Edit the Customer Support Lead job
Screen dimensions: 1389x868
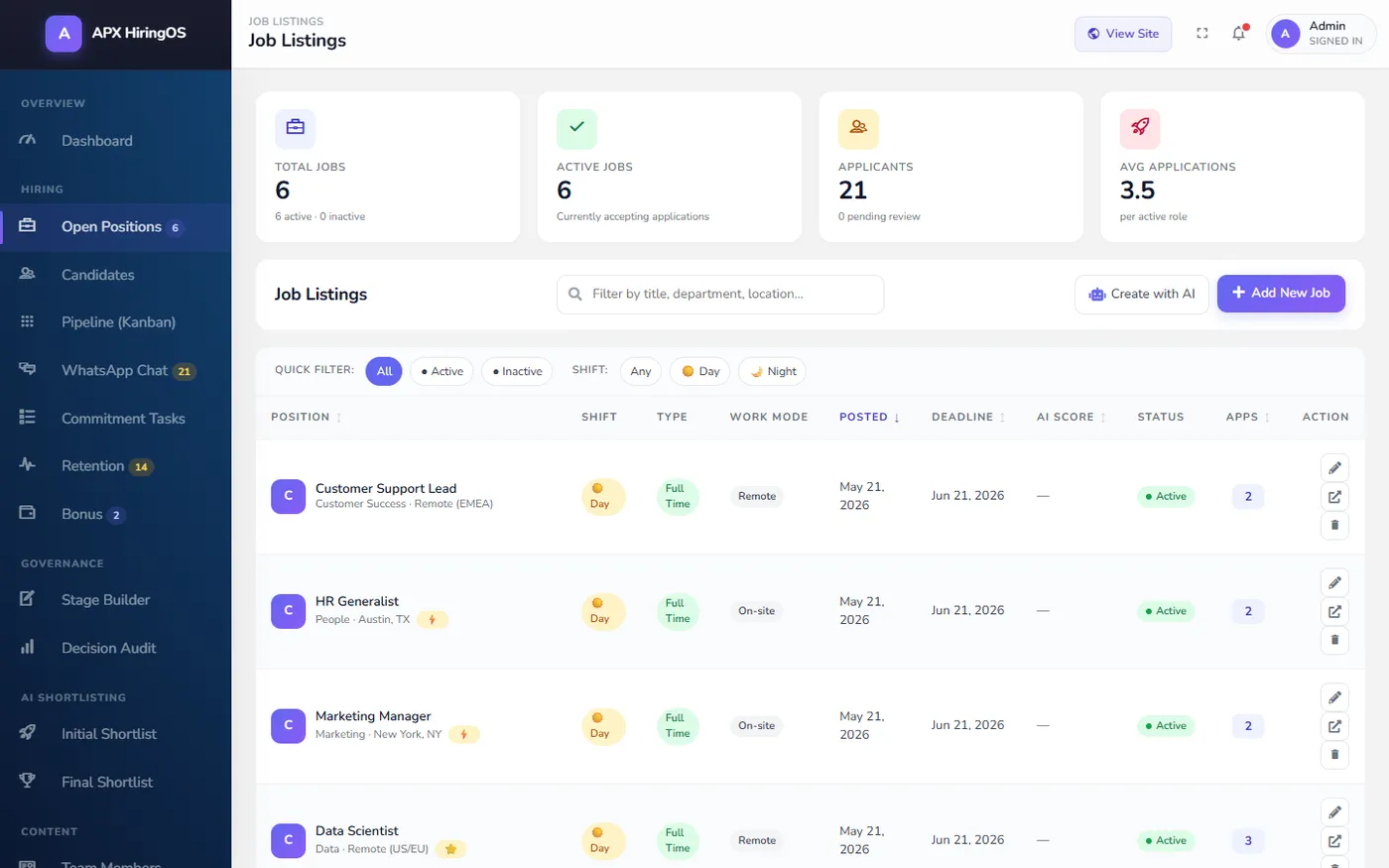(1334, 468)
